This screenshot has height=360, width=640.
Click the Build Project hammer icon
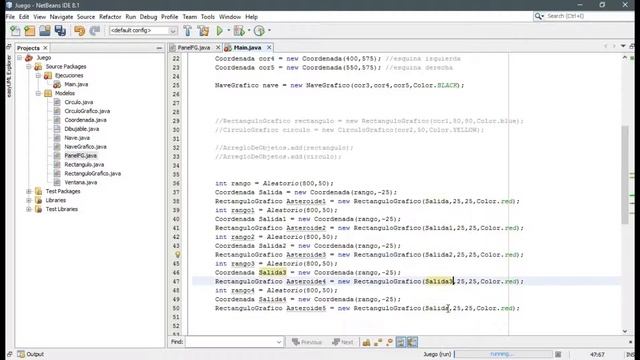tap(187, 31)
